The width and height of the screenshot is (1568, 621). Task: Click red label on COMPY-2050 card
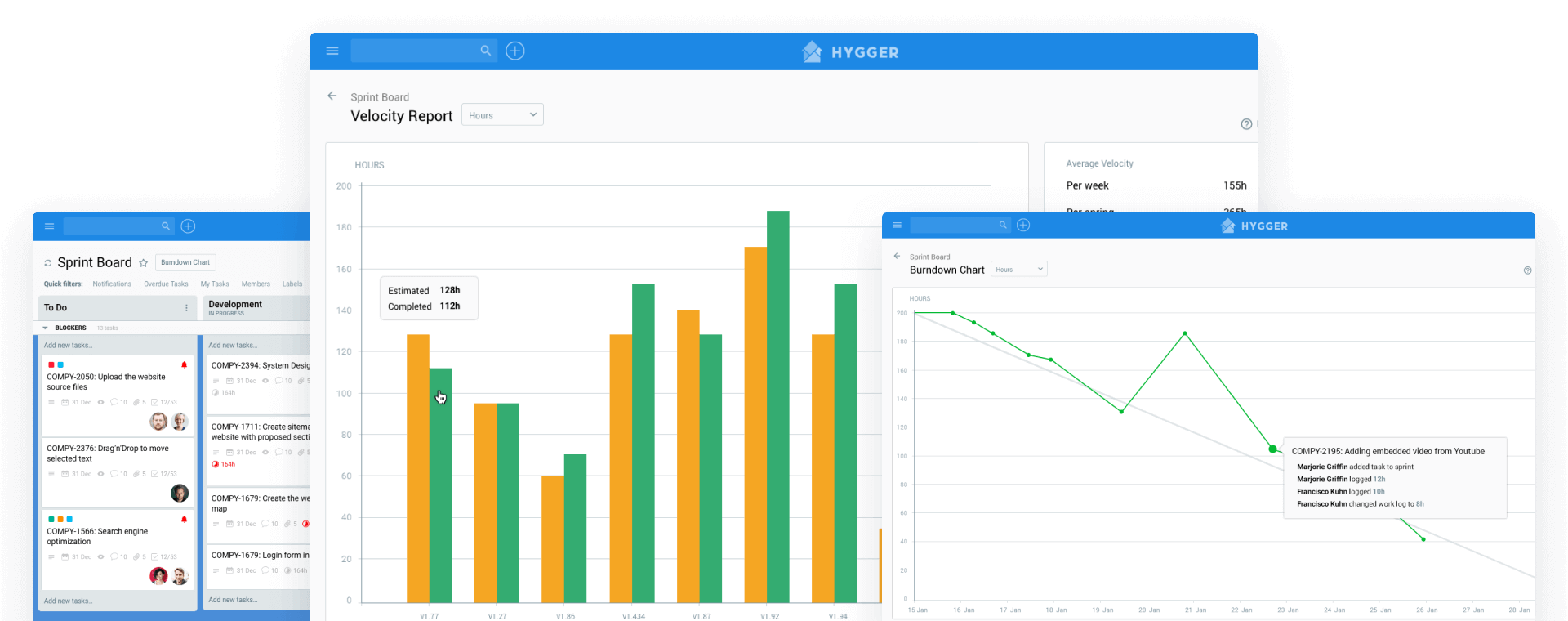(x=51, y=364)
